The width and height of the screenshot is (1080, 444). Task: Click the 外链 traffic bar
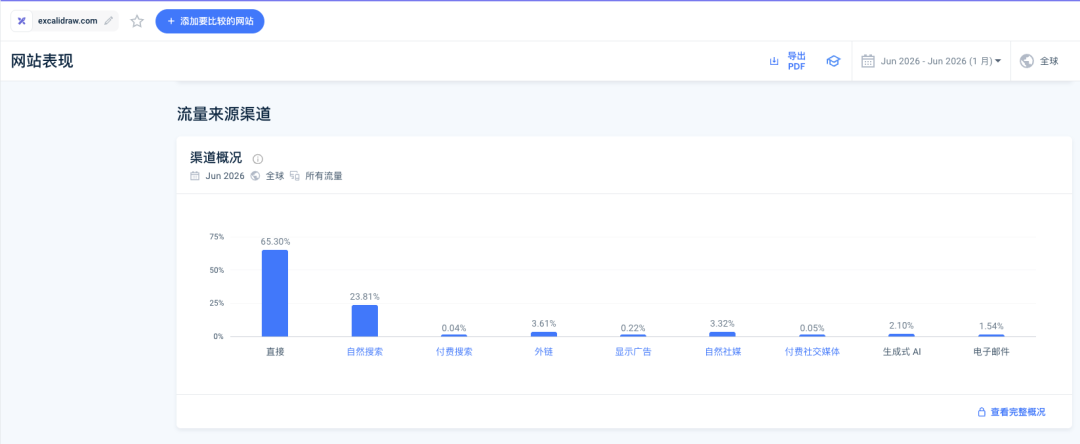coord(543,335)
